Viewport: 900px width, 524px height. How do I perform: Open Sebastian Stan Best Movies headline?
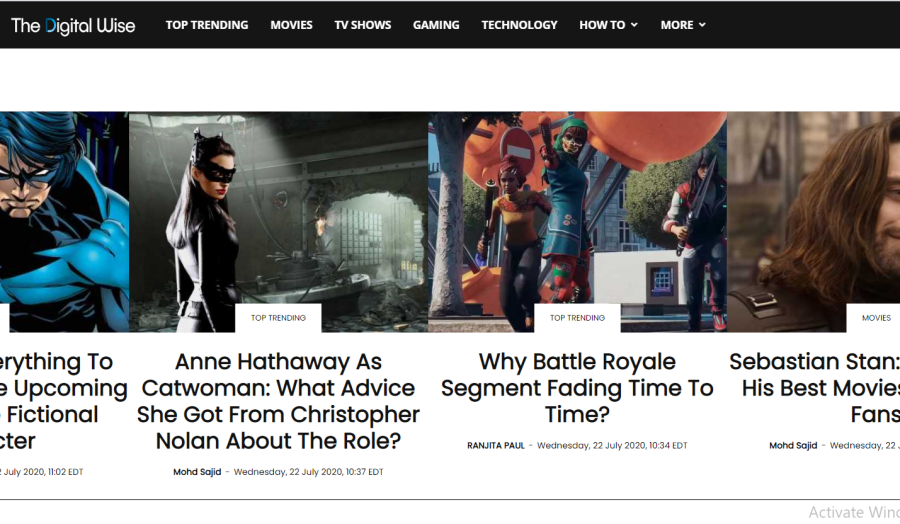[x=814, y=388]
